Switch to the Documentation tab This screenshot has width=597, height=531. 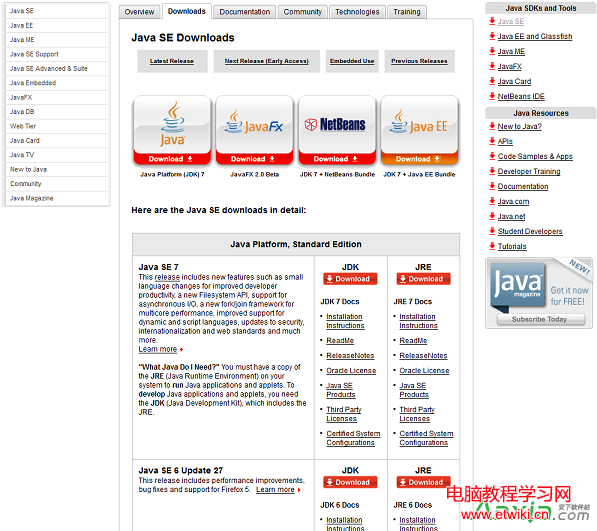244,12
